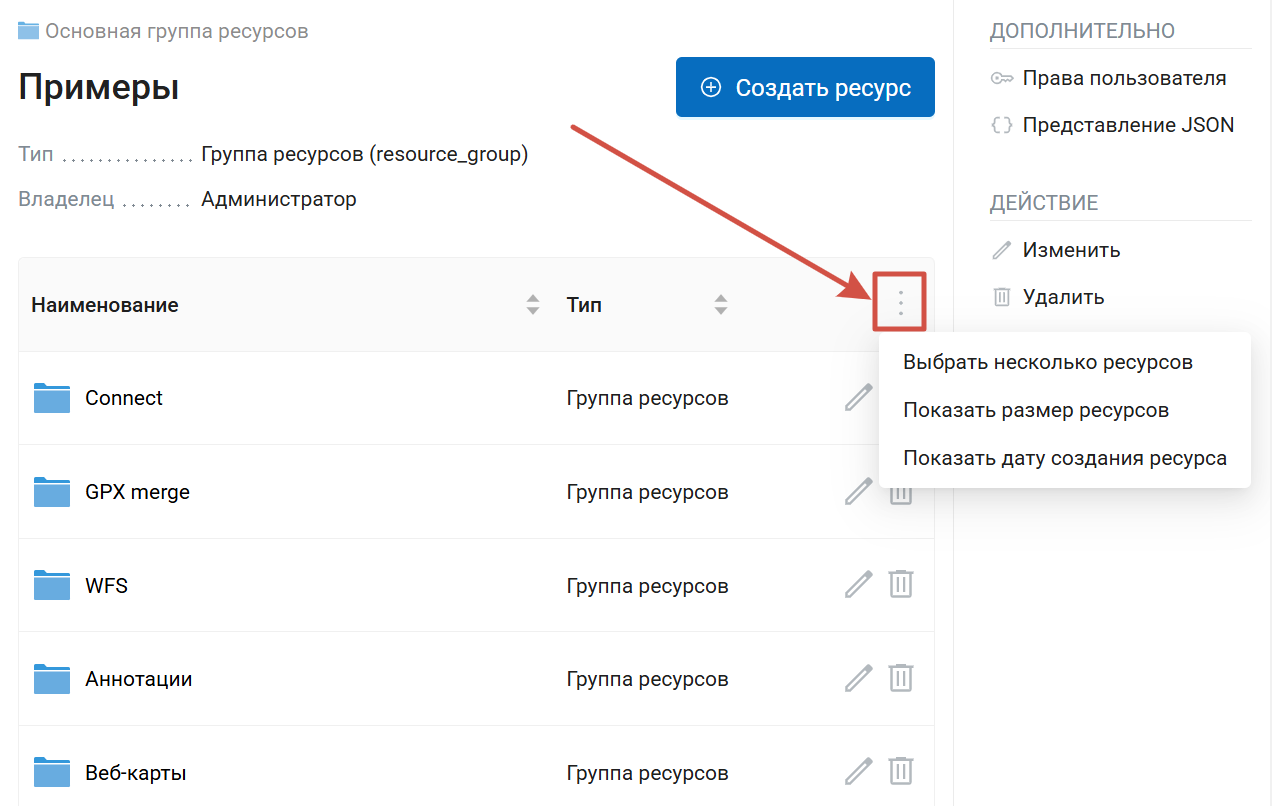1272x806 pixels.
Task: Go to Основная группа ресурсов breadcrumb
Action: pyautogui.click(x=176, y=31)
